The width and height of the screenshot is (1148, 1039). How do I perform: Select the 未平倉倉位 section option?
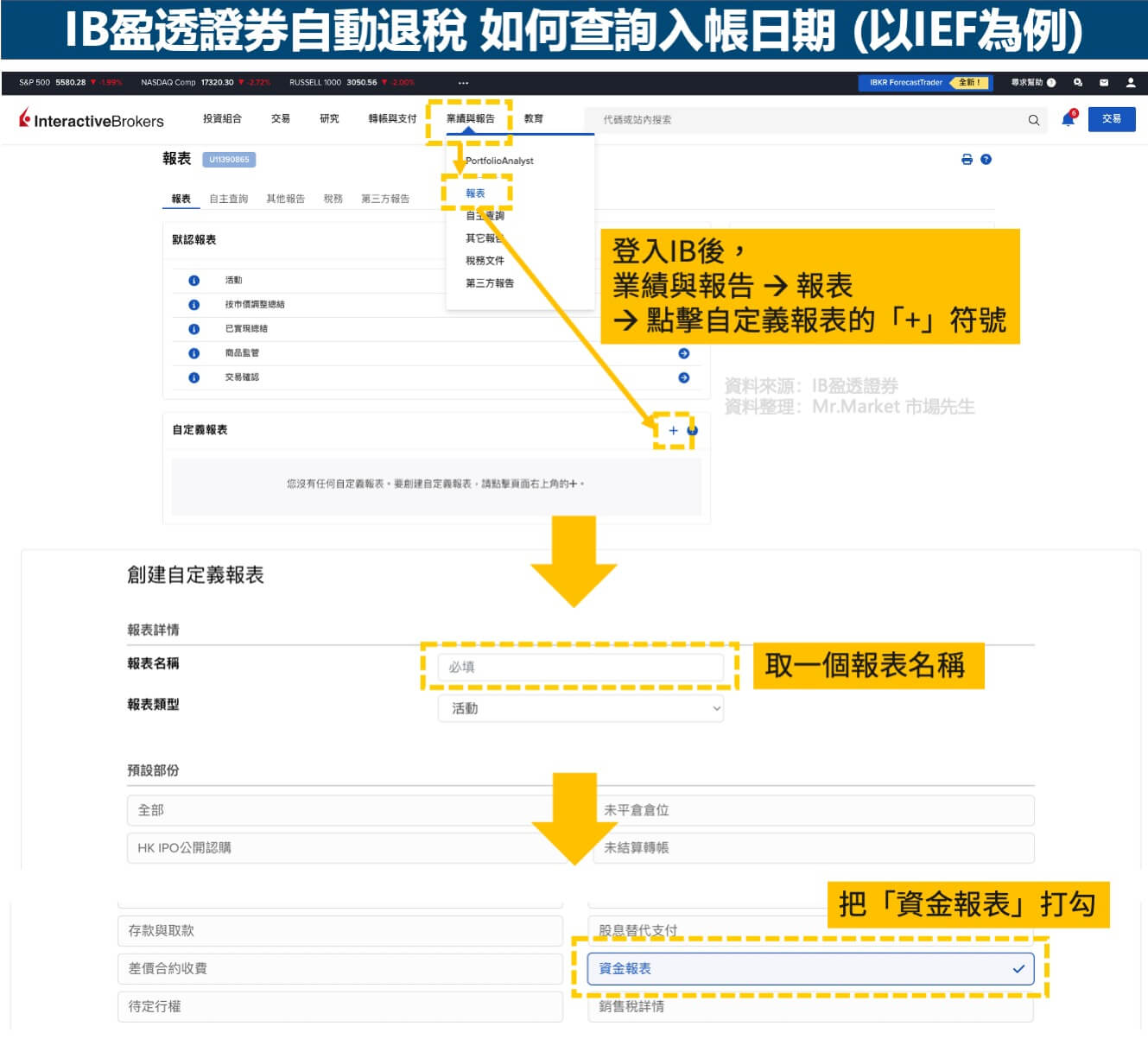814,810
